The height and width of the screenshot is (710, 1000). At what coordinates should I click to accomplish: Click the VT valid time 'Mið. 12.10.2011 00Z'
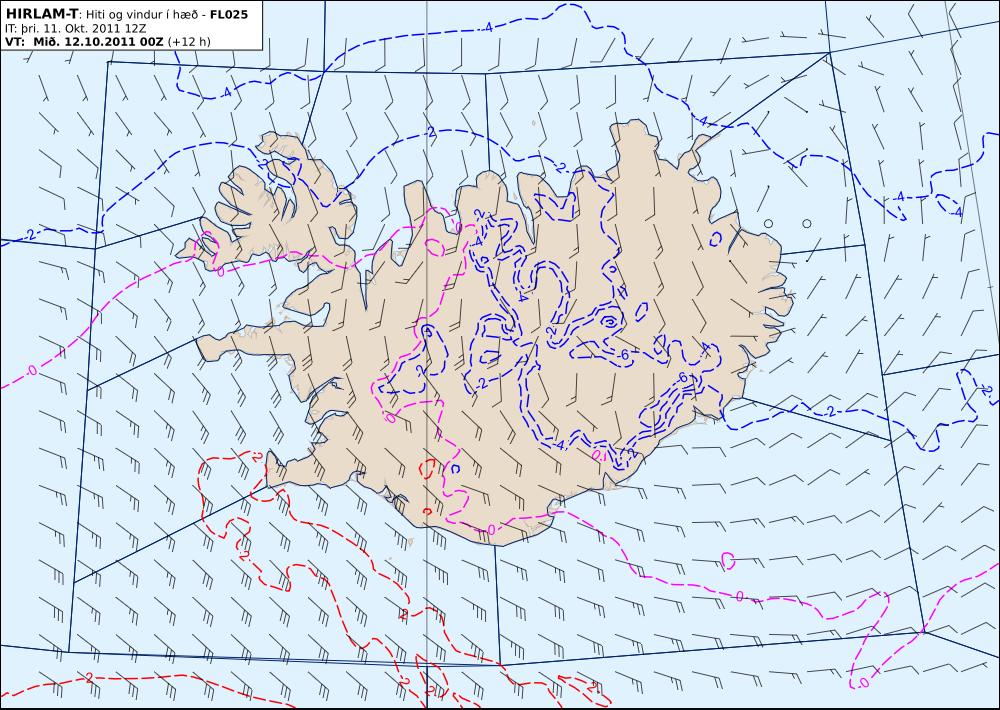[x=99, y=42]
